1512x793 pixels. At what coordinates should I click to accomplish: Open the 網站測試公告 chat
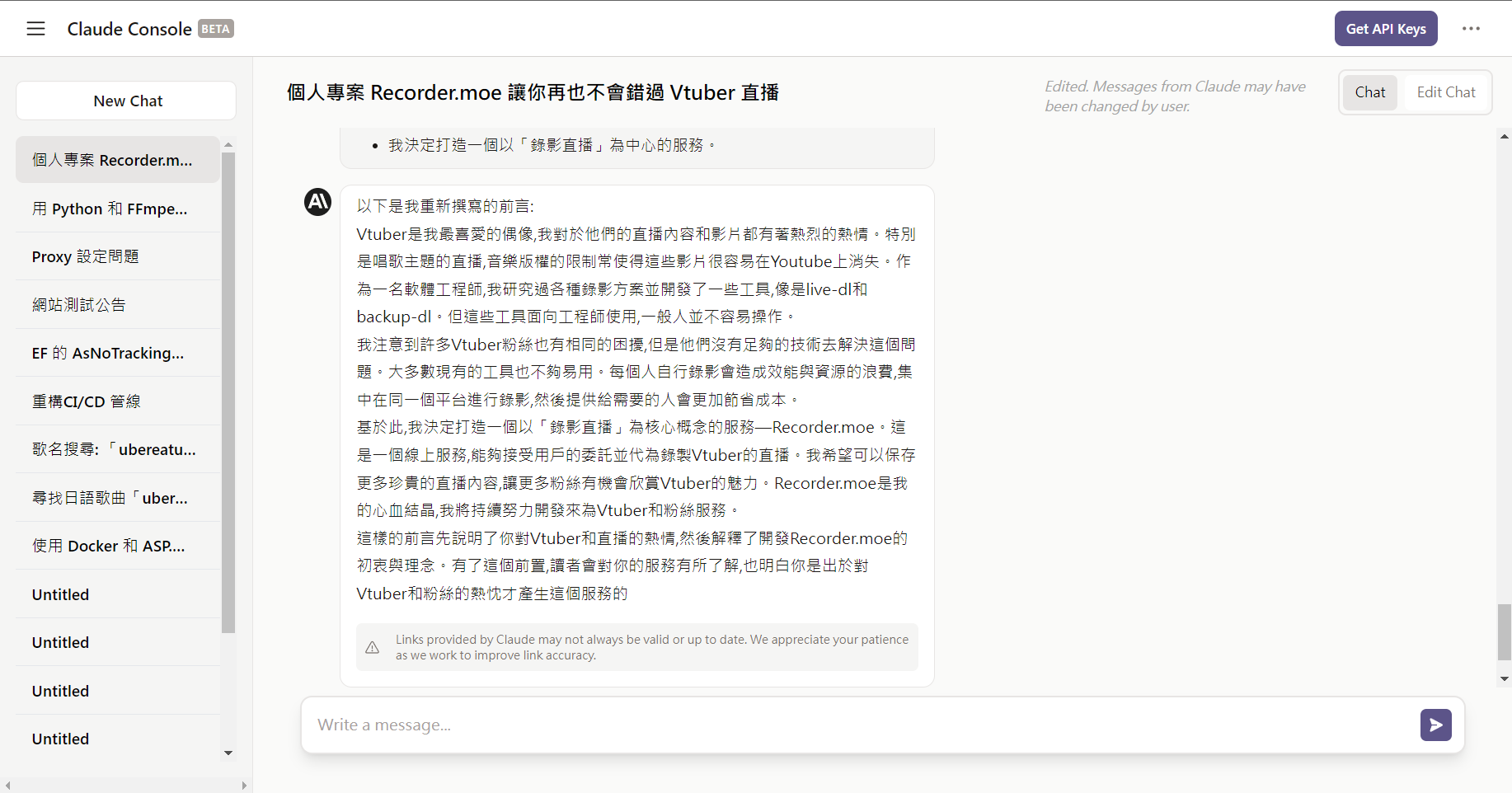(79, 305)
